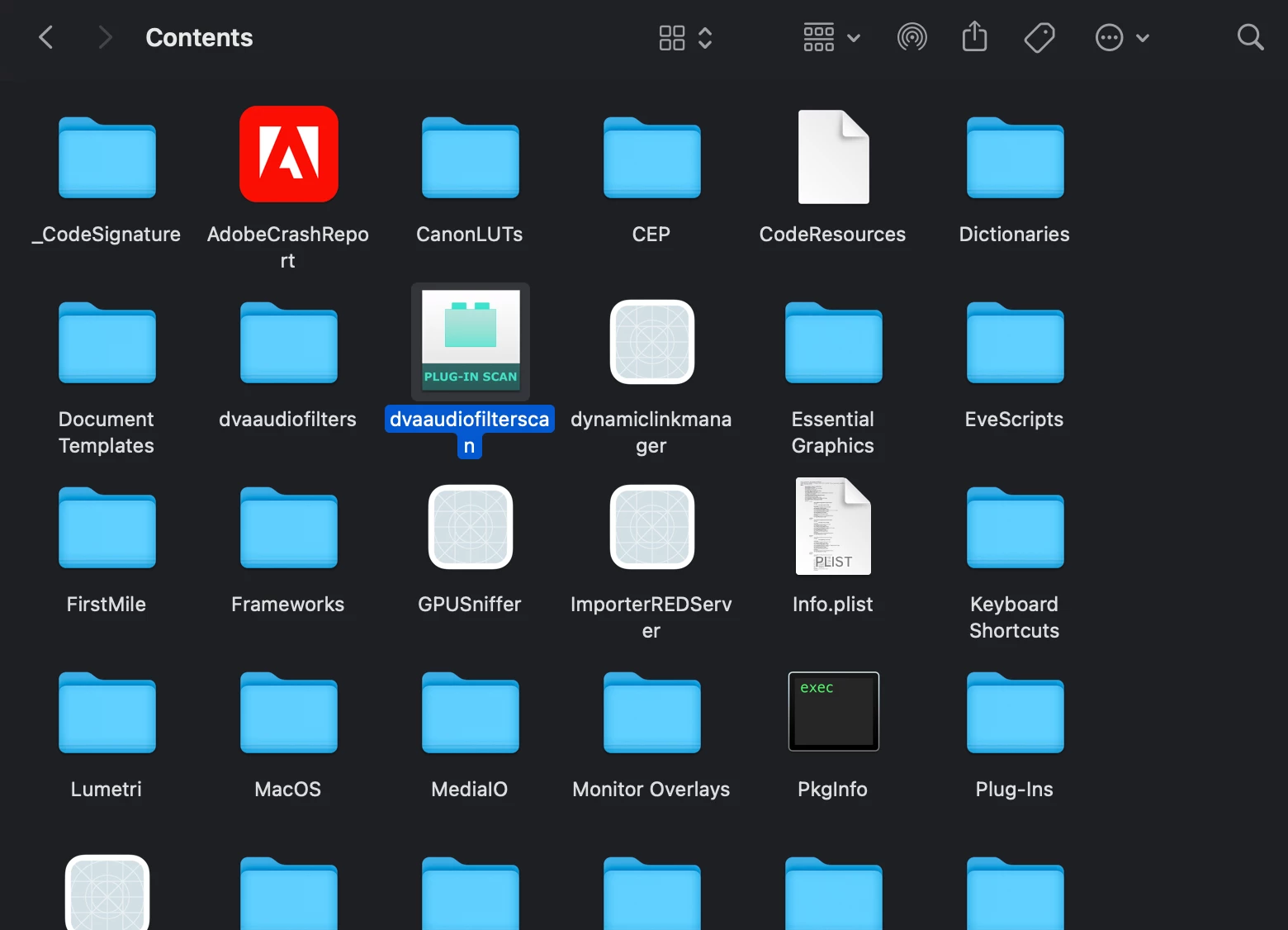Viewport: 1288px width, 930px height.
Task: Go forward with the right chevron
Action: coord(104,37)
